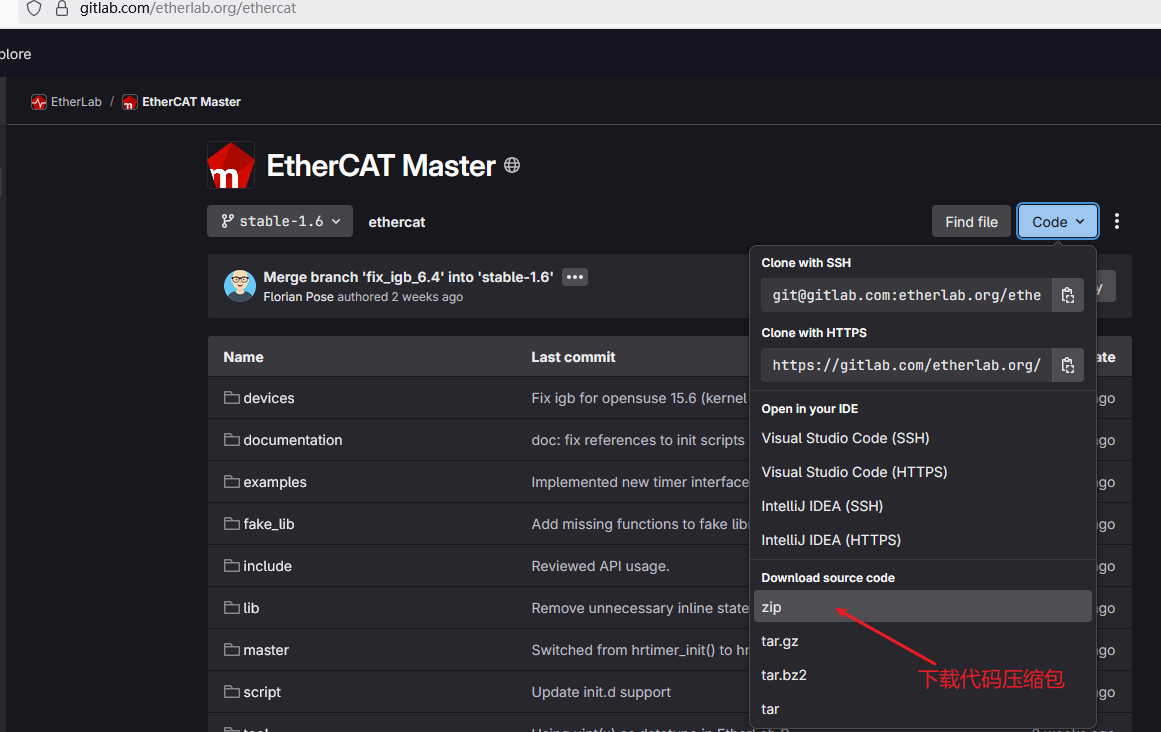Image resolution: width=1161 pixels, height=732 pixels.
Task: Select Visual Studio Code (SSH)
Action: [923, 438]
